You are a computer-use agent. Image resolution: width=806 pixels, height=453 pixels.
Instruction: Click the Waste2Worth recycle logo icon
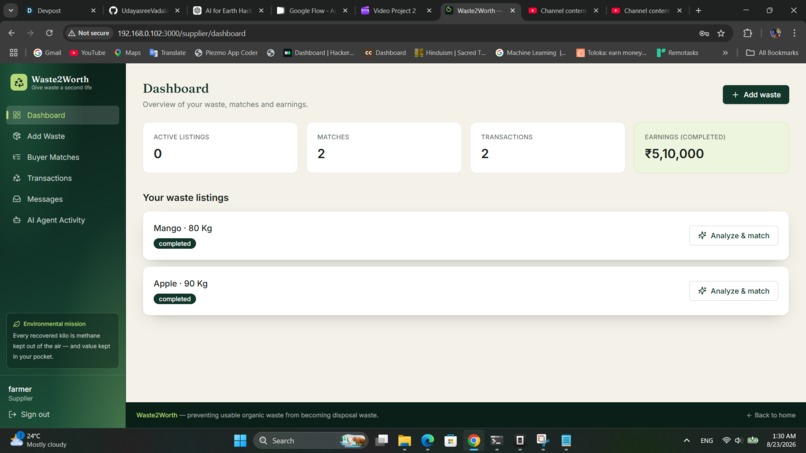[19, 82]
